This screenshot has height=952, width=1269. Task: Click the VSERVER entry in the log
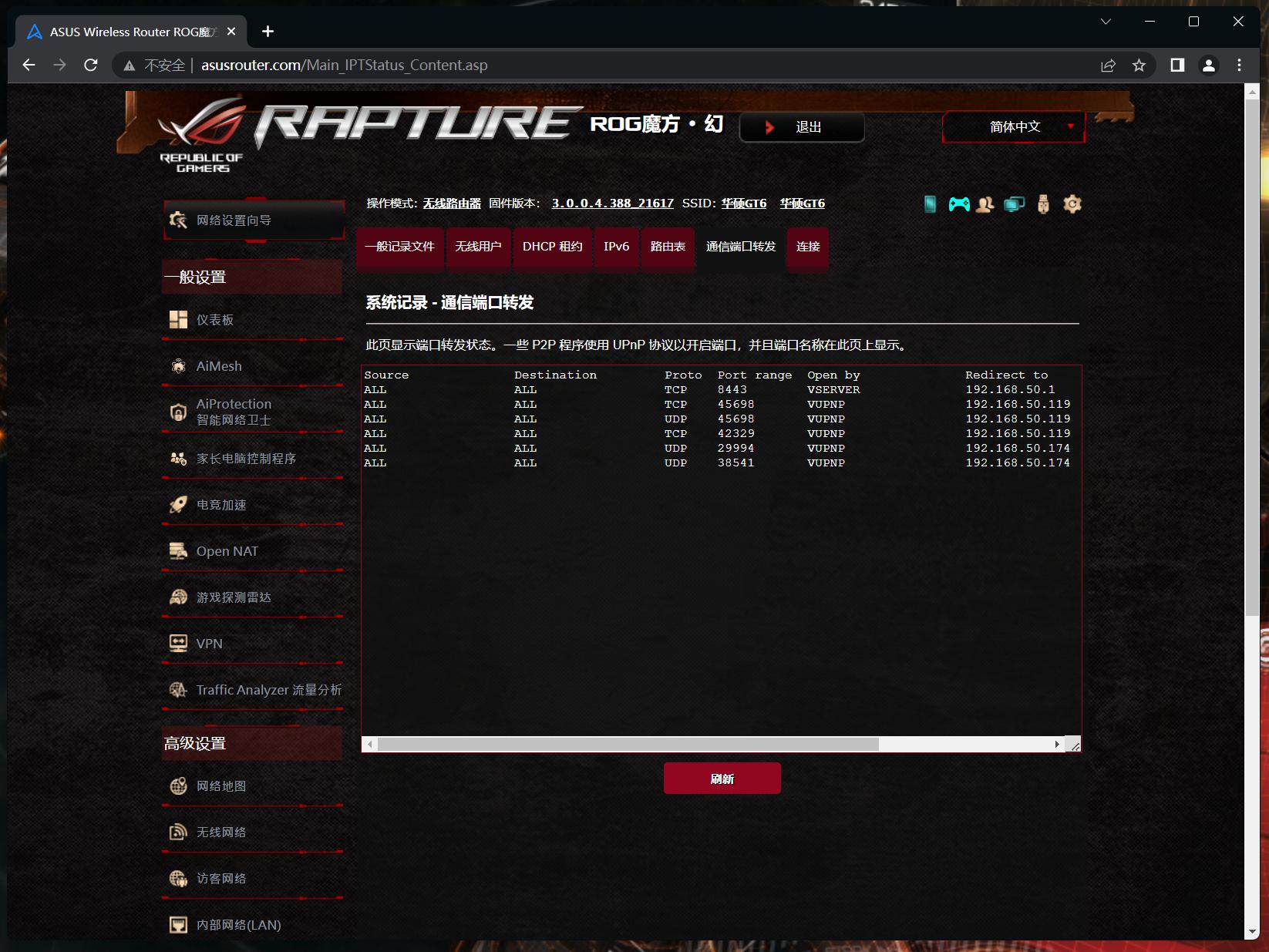point(833,390)
